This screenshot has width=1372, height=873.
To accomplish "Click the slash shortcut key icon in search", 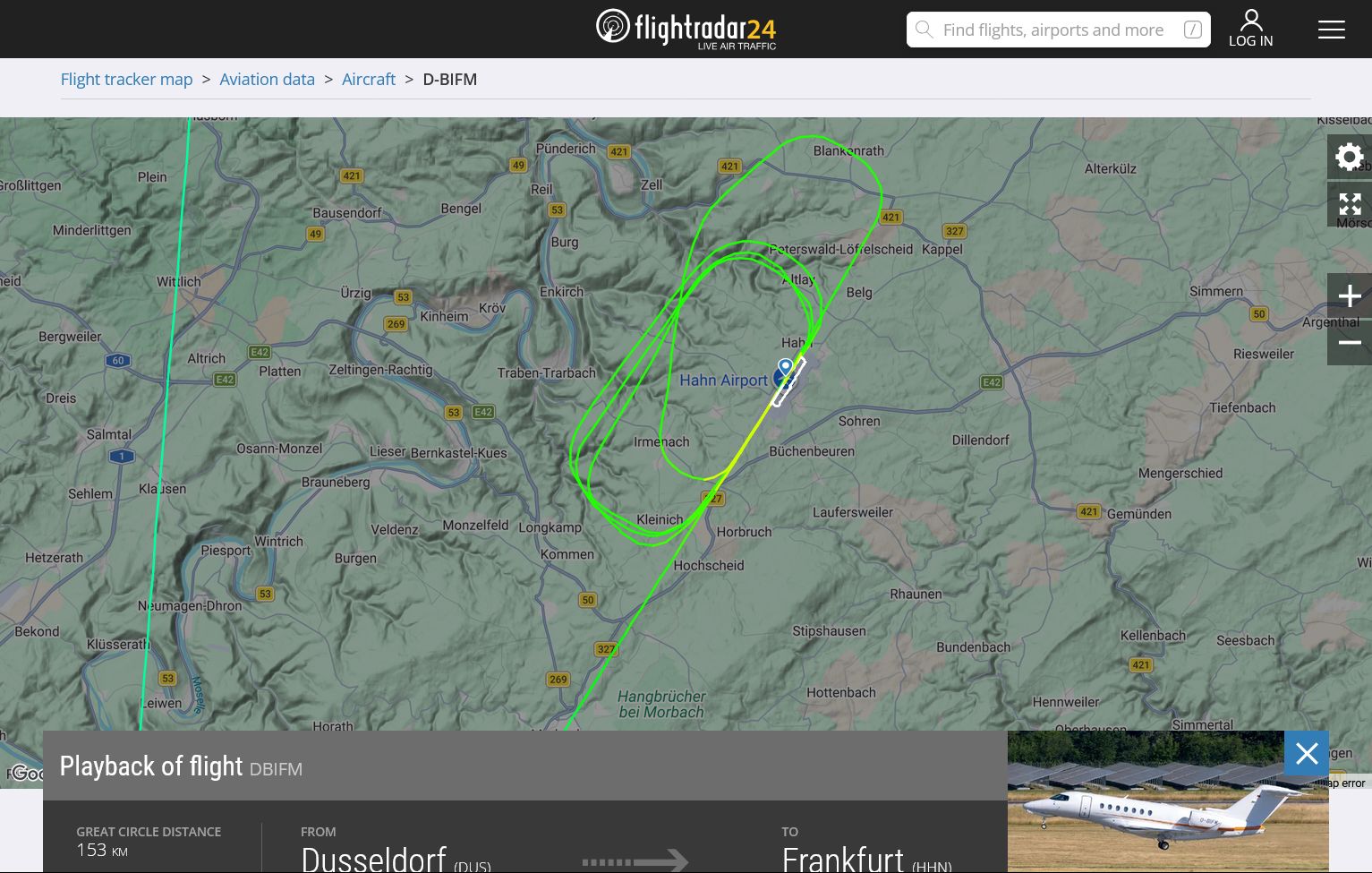I will tap(1193, 30).
